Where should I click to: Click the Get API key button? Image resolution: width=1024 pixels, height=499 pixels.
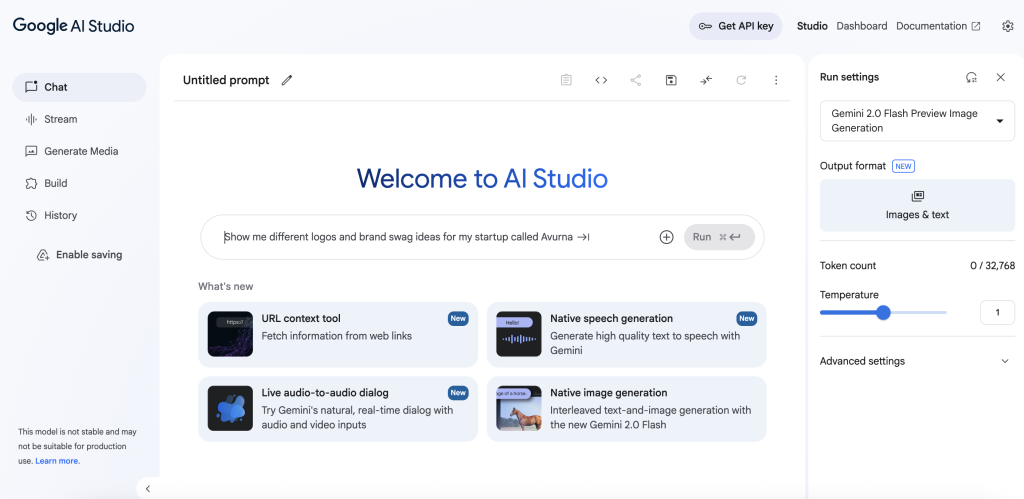coord(735,26)
